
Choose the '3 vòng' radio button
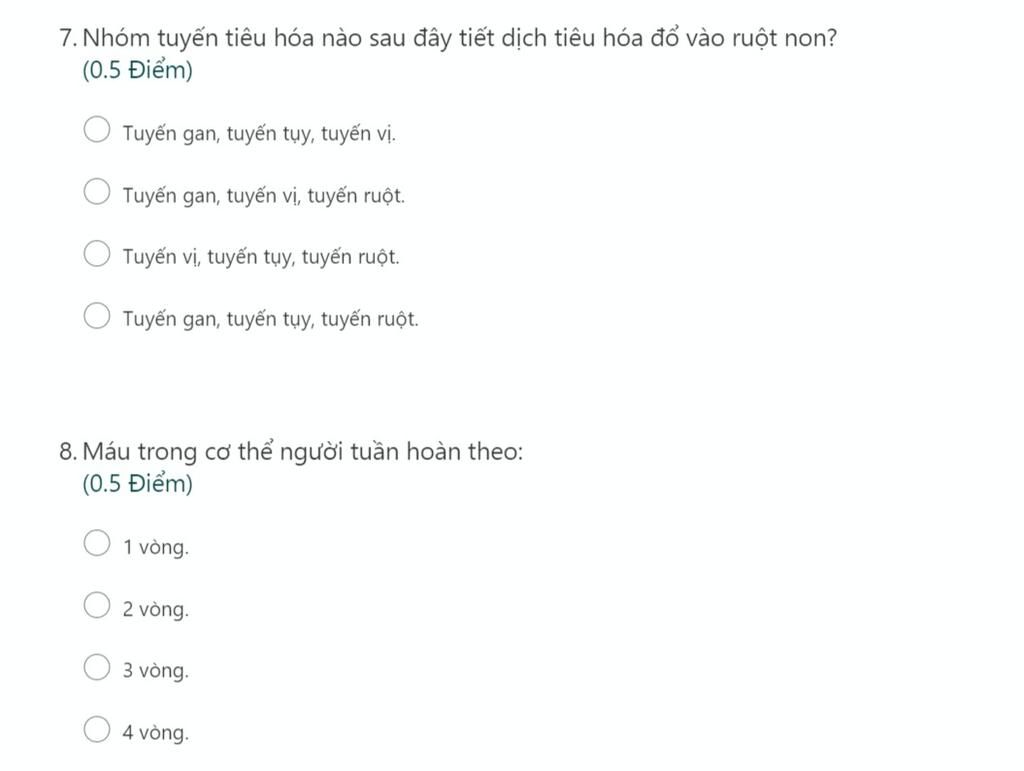(x=97, y=667)
